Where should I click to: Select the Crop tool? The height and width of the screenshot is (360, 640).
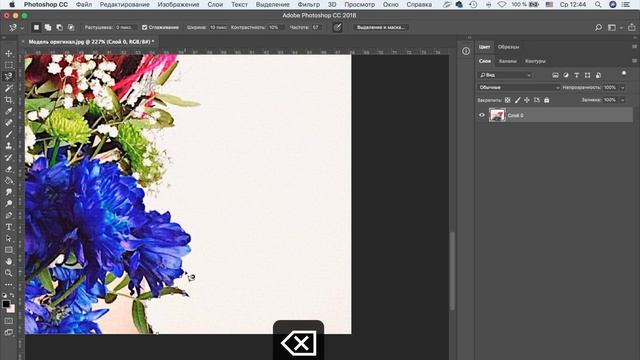point(9,100)
